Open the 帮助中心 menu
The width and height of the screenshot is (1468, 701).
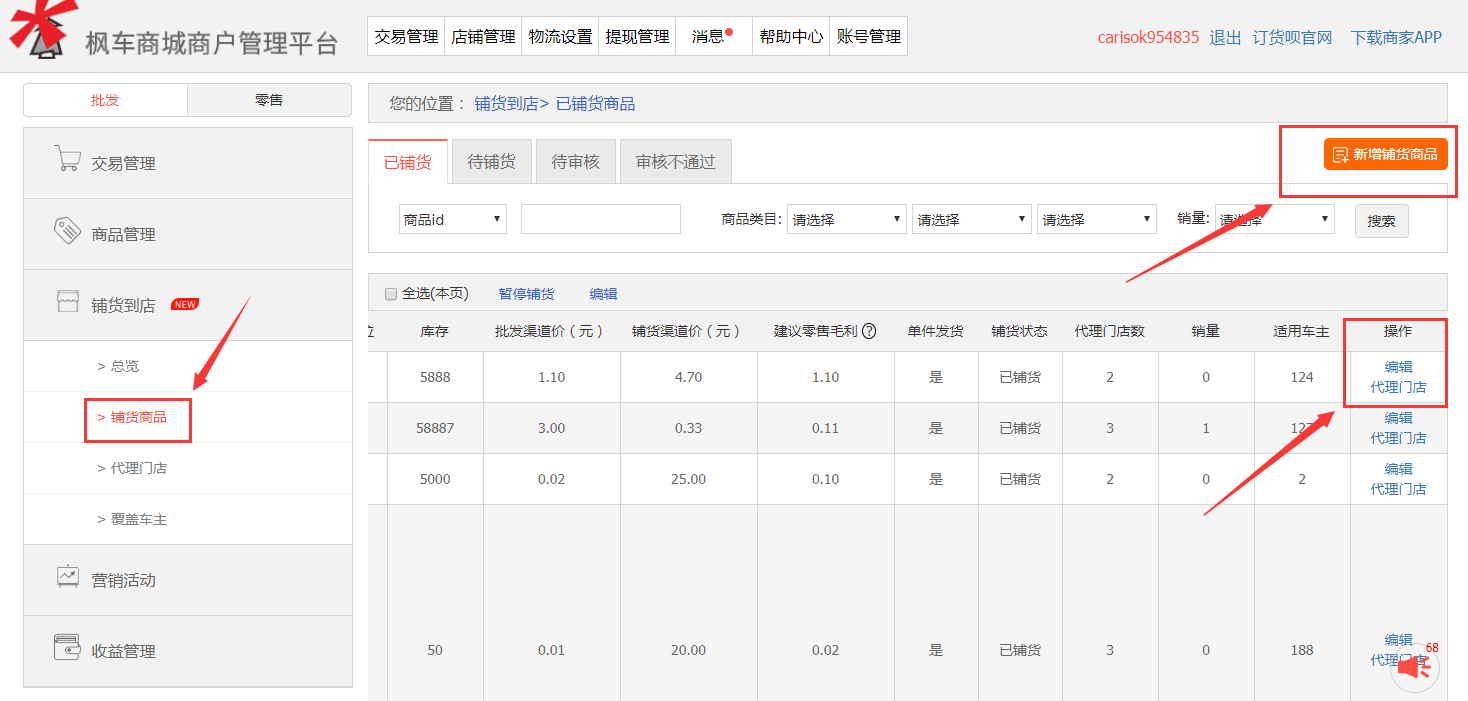790,35
